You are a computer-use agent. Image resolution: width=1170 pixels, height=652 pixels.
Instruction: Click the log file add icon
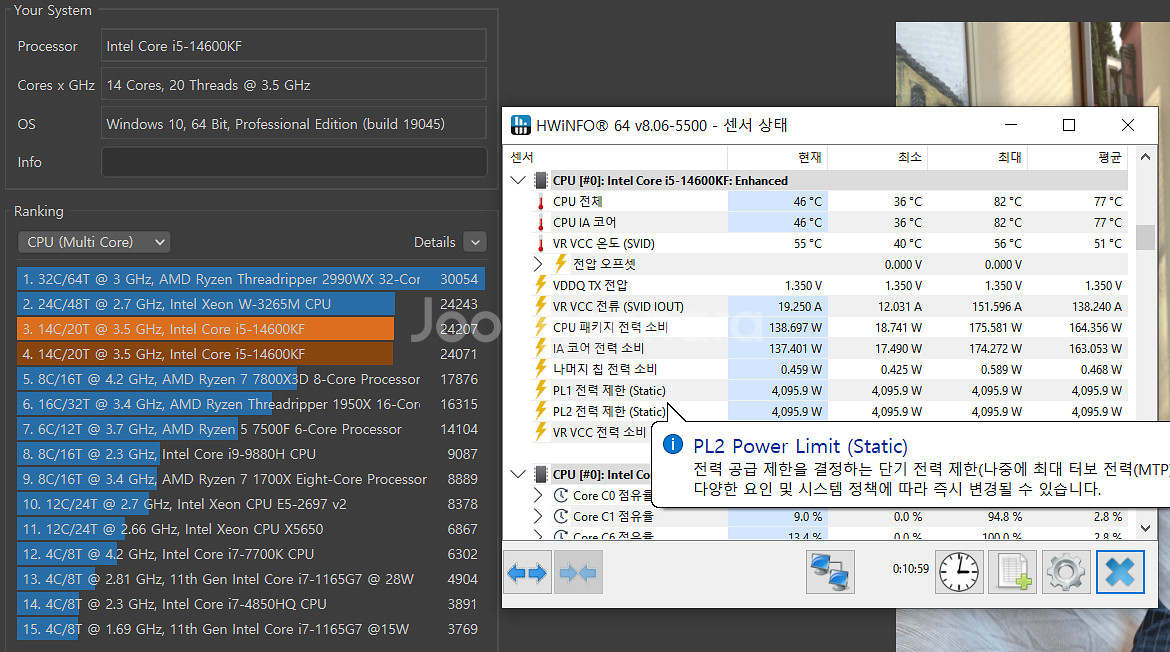click(x=1013, y=572)
